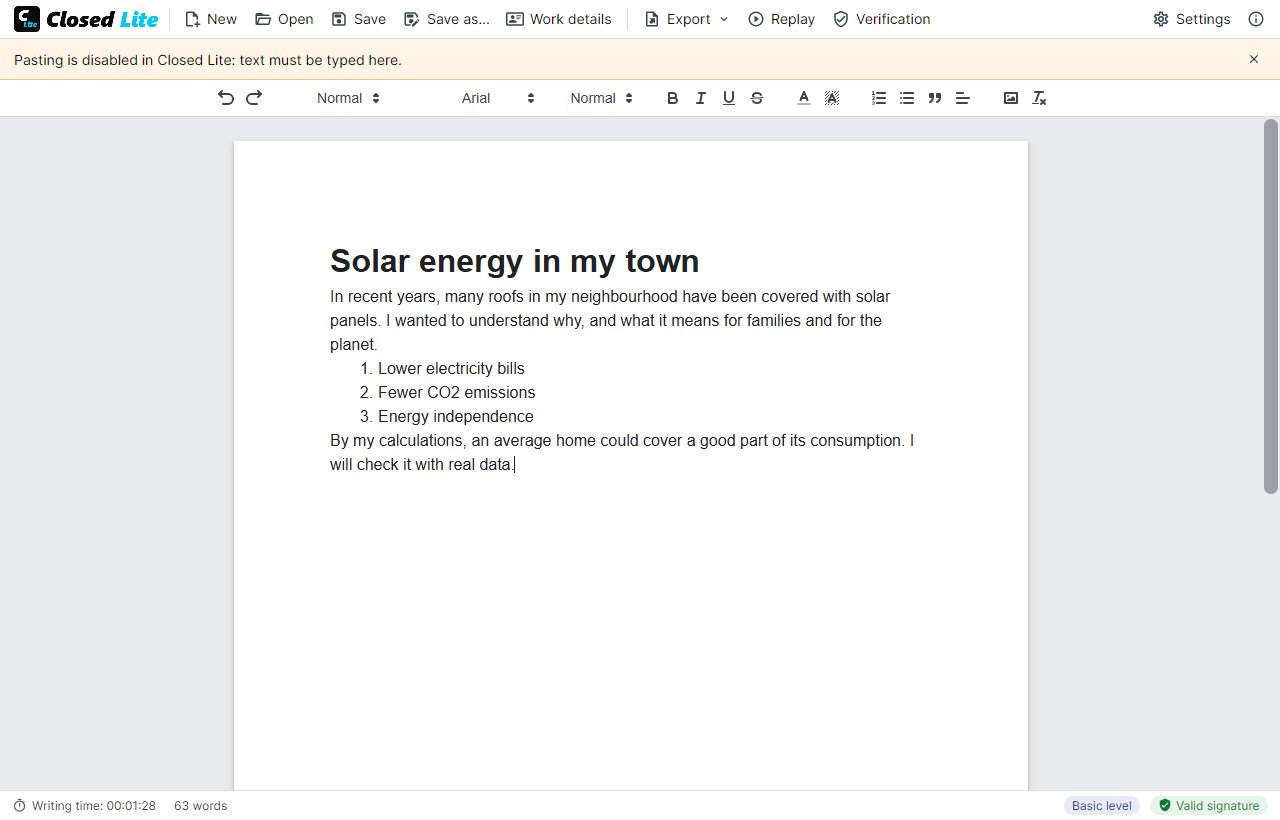1280x820 pixels.
Task: Select Save as... in the top bar
Action: 446,19
